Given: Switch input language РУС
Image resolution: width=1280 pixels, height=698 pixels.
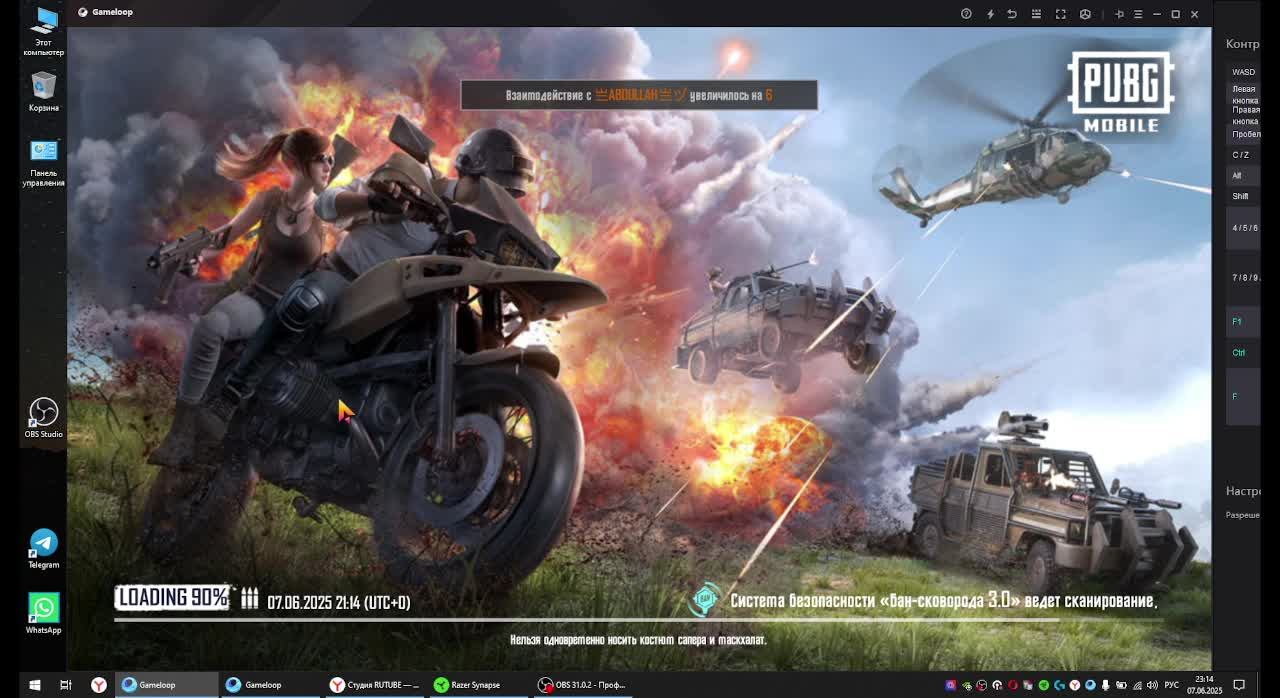Looking at the screenshot, I should [1172, 685].
